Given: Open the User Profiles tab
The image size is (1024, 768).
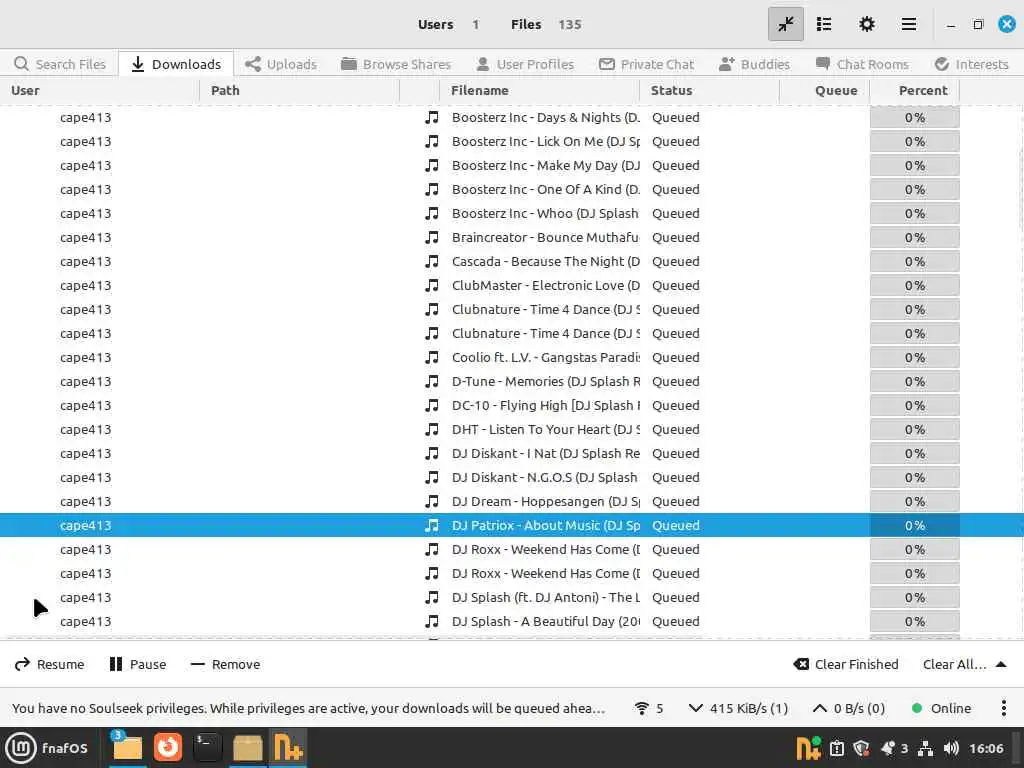Looking at the screenshot, I should point(525,64).
